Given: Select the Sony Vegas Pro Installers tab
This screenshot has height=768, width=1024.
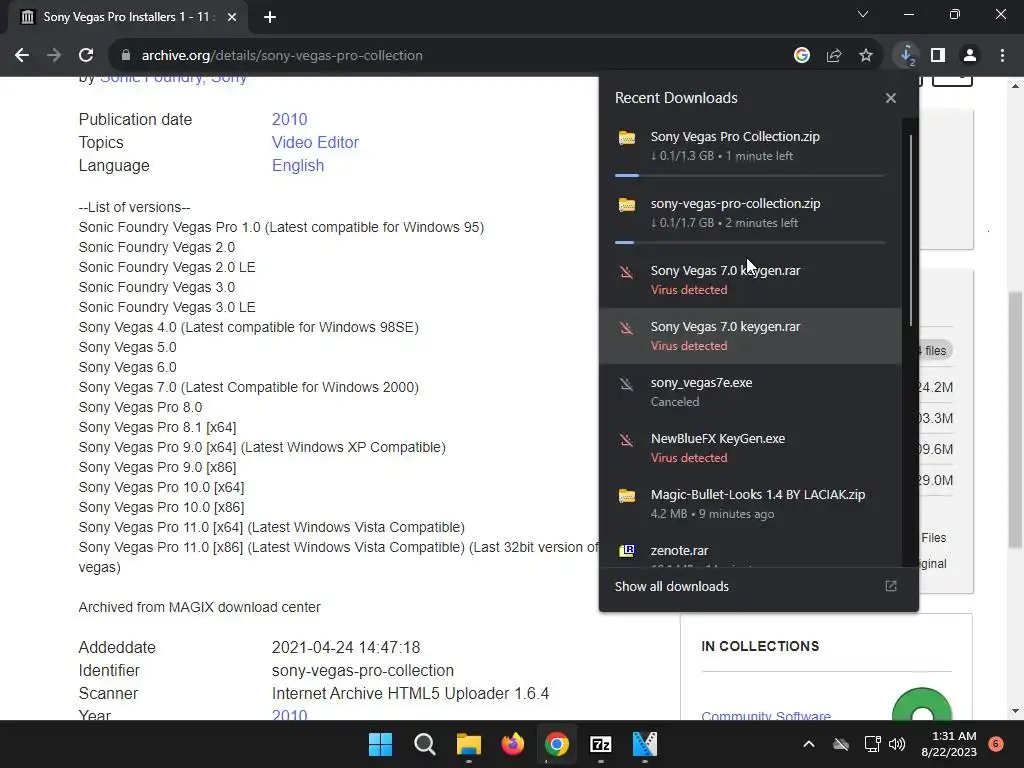Looking at the screenshot, I should tap(129, 17).
